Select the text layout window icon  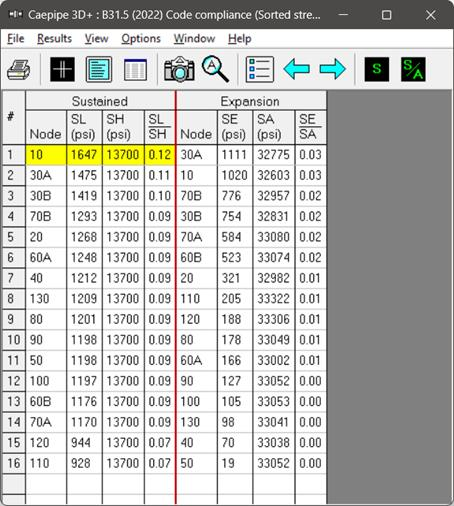tap(99, 69)
